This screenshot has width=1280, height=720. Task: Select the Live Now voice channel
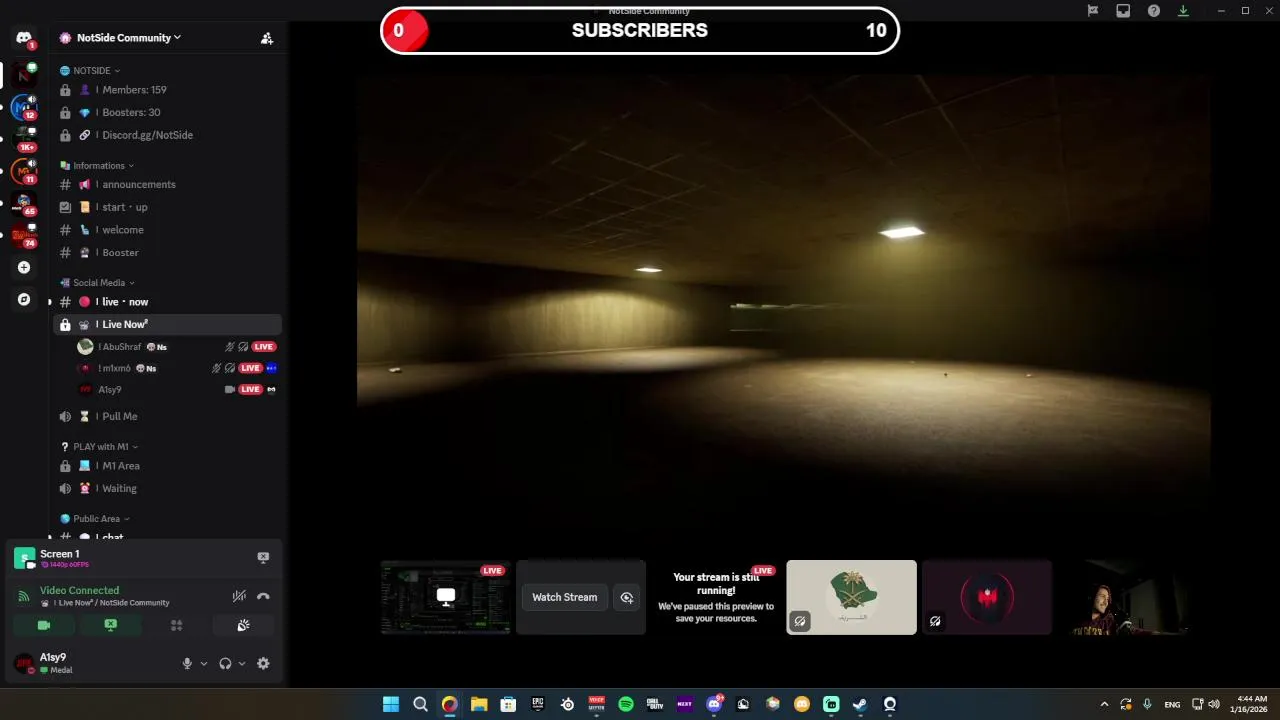click(167, 324)
